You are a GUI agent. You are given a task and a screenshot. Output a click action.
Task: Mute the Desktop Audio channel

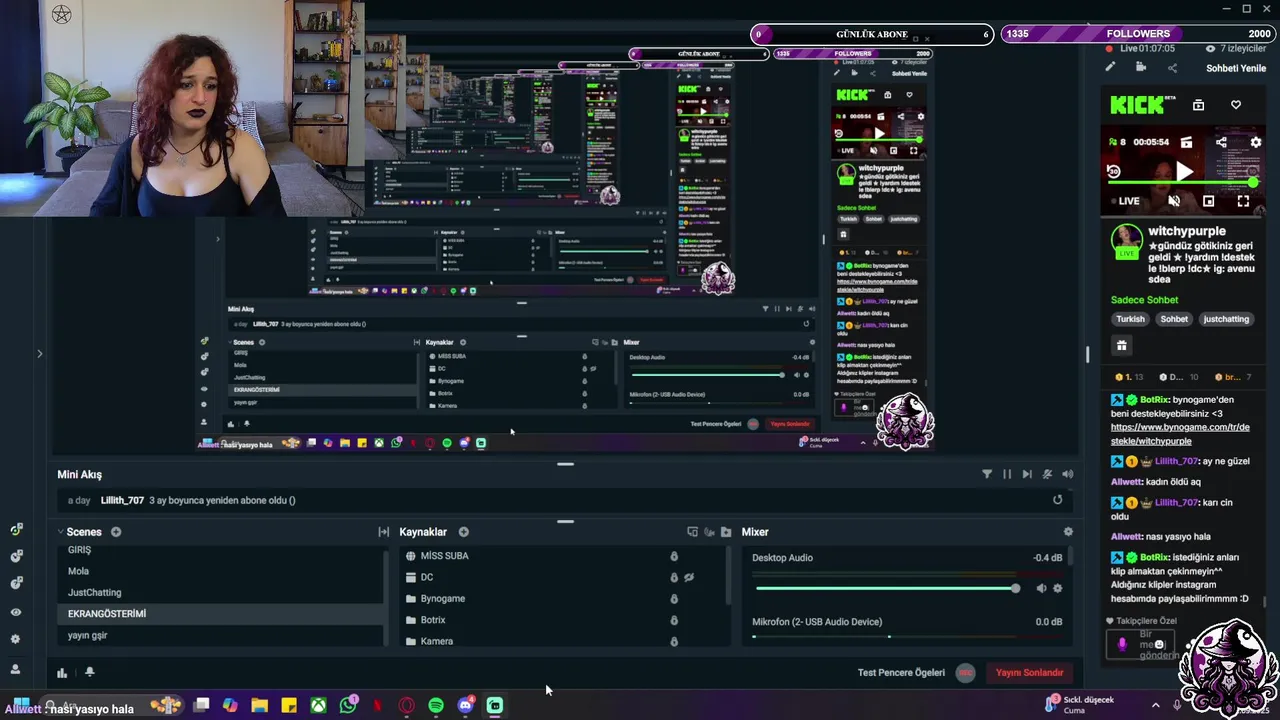click(1041, 588)
